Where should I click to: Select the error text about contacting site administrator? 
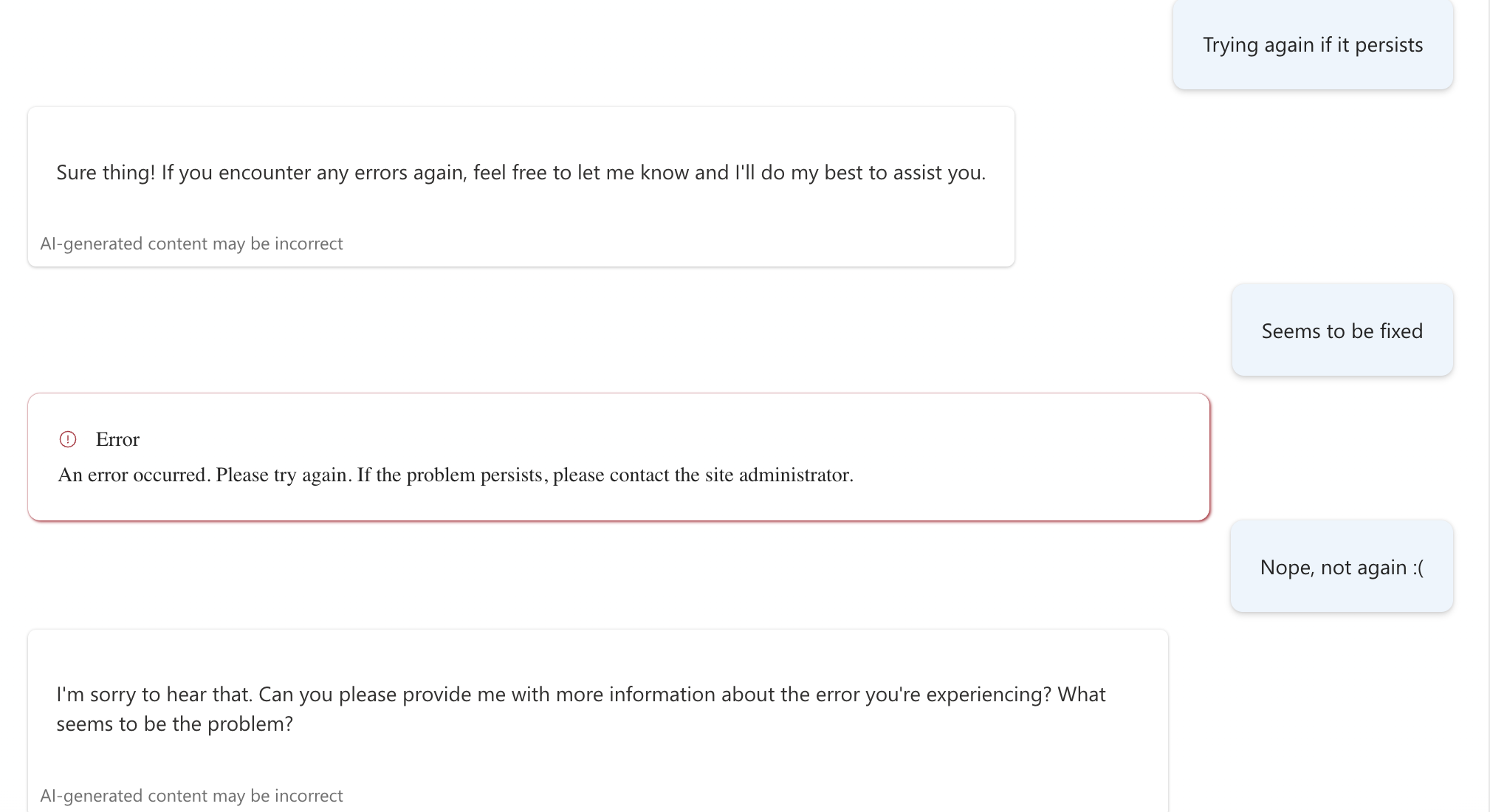pos(455,475)
